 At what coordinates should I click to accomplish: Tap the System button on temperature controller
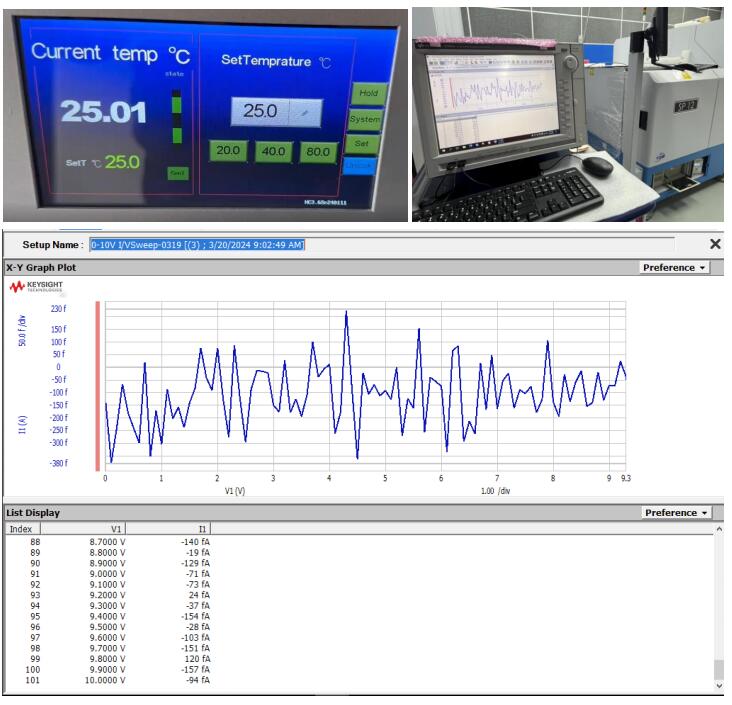[x=365, y=120]
